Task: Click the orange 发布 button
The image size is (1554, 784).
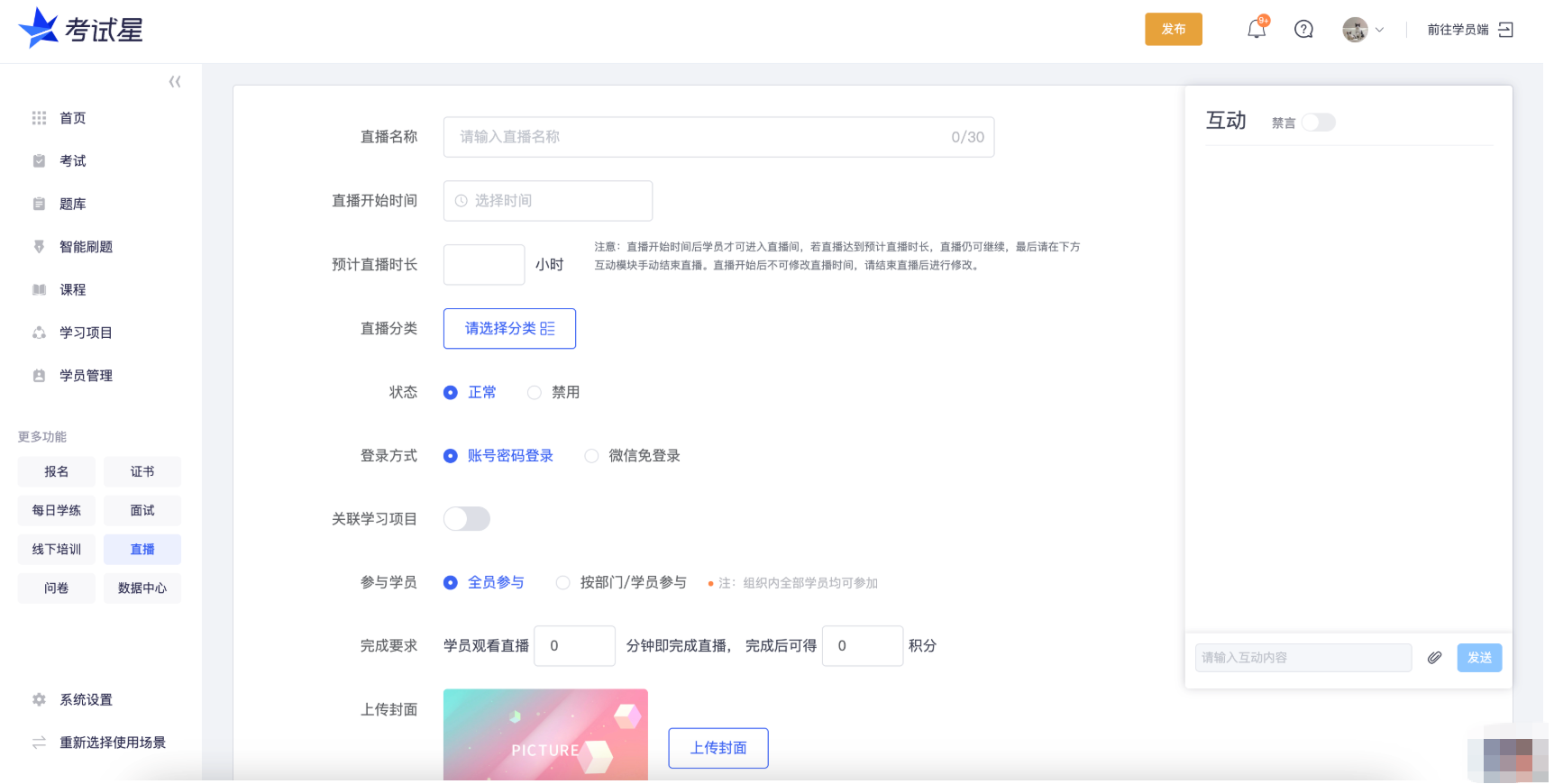Action: (1173, 30)
